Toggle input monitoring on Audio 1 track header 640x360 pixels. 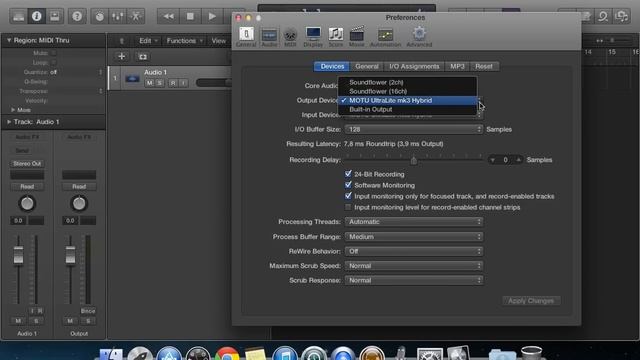[x=184, y=83]
